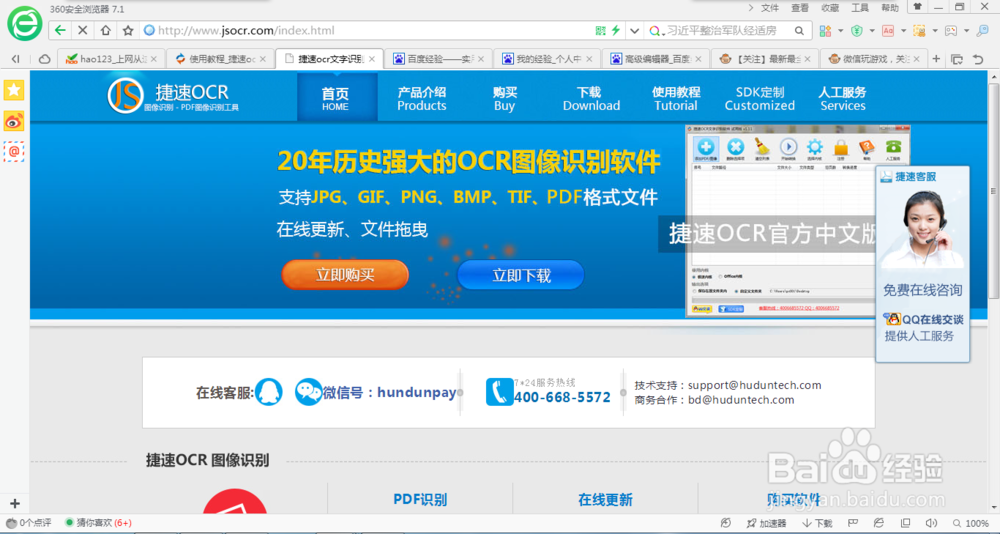The image size is (1000, 534).
Task: Open the 工具 menu
Action: point(860,8)
